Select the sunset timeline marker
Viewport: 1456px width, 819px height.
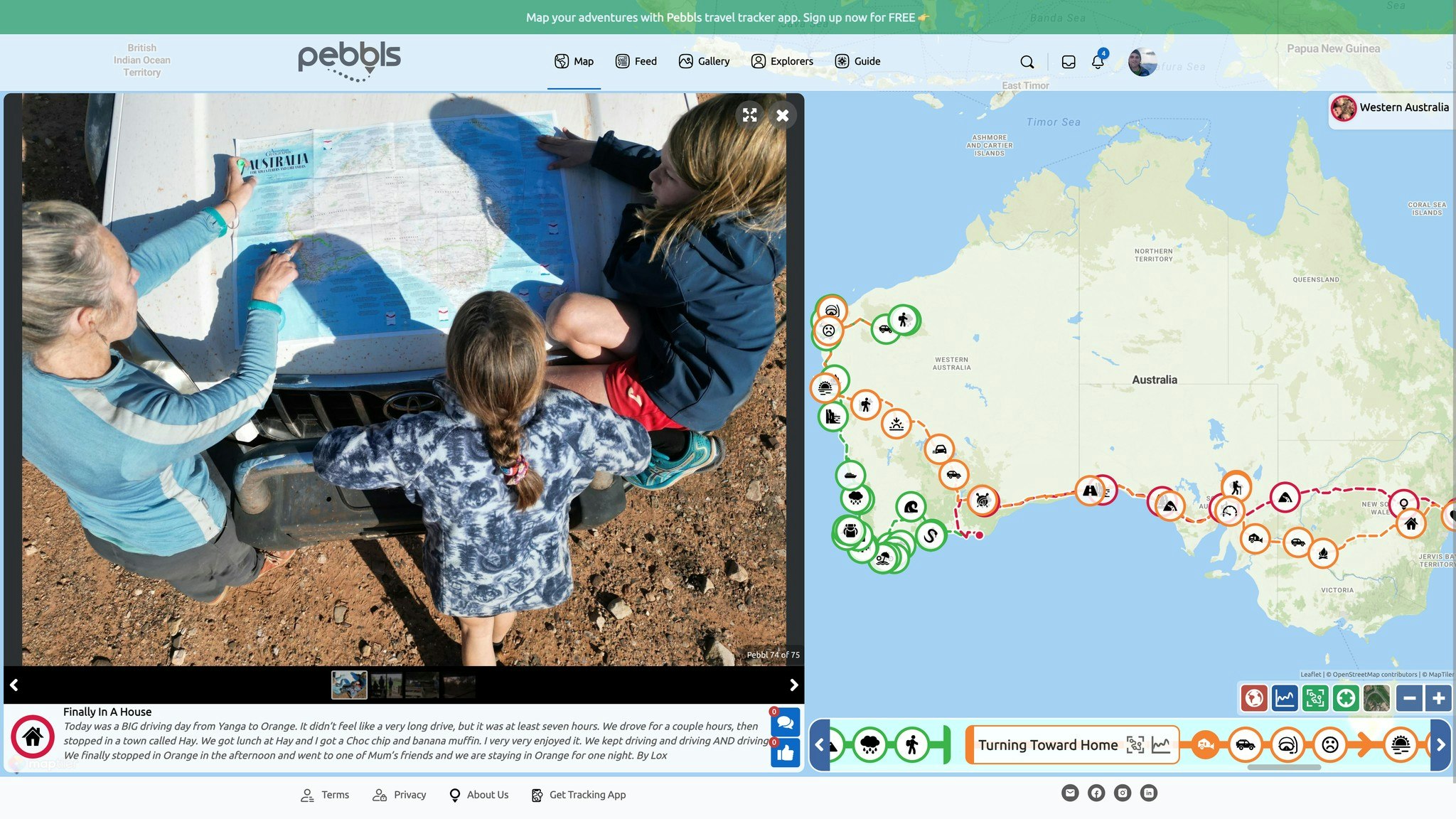(1401, 745)
